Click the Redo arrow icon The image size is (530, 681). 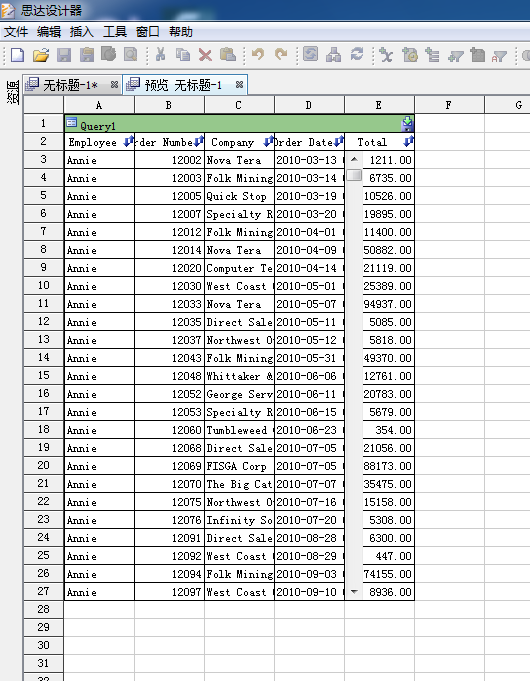(x=281, y=54)
